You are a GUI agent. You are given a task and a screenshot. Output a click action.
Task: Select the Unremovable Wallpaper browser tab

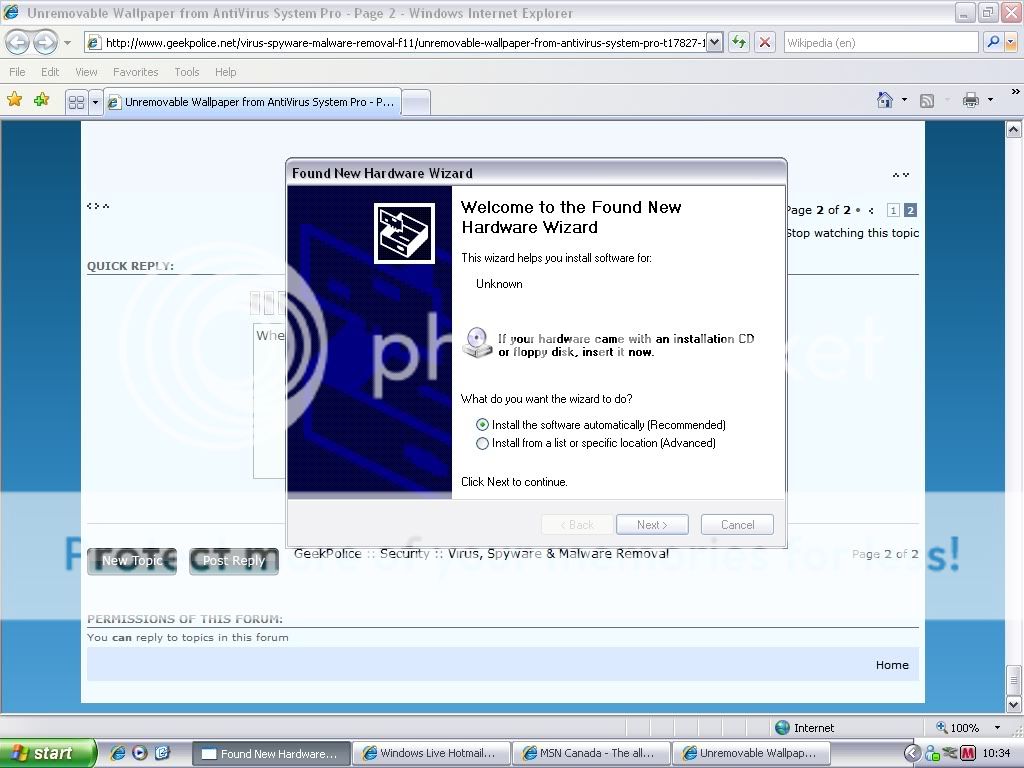[253, 102]
